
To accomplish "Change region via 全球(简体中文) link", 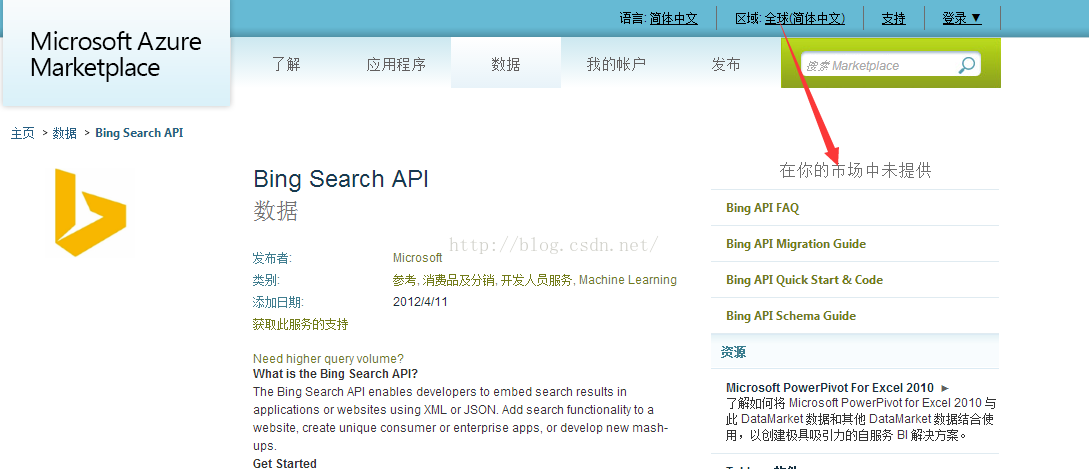I will tap(805, 19).
